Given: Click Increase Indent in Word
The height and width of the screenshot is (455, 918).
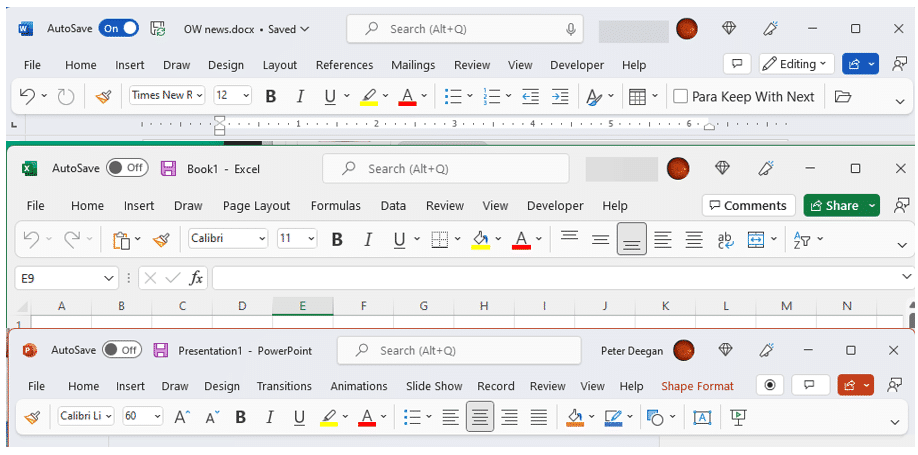Looking at the screenshot, I should (x=560, y=97).
